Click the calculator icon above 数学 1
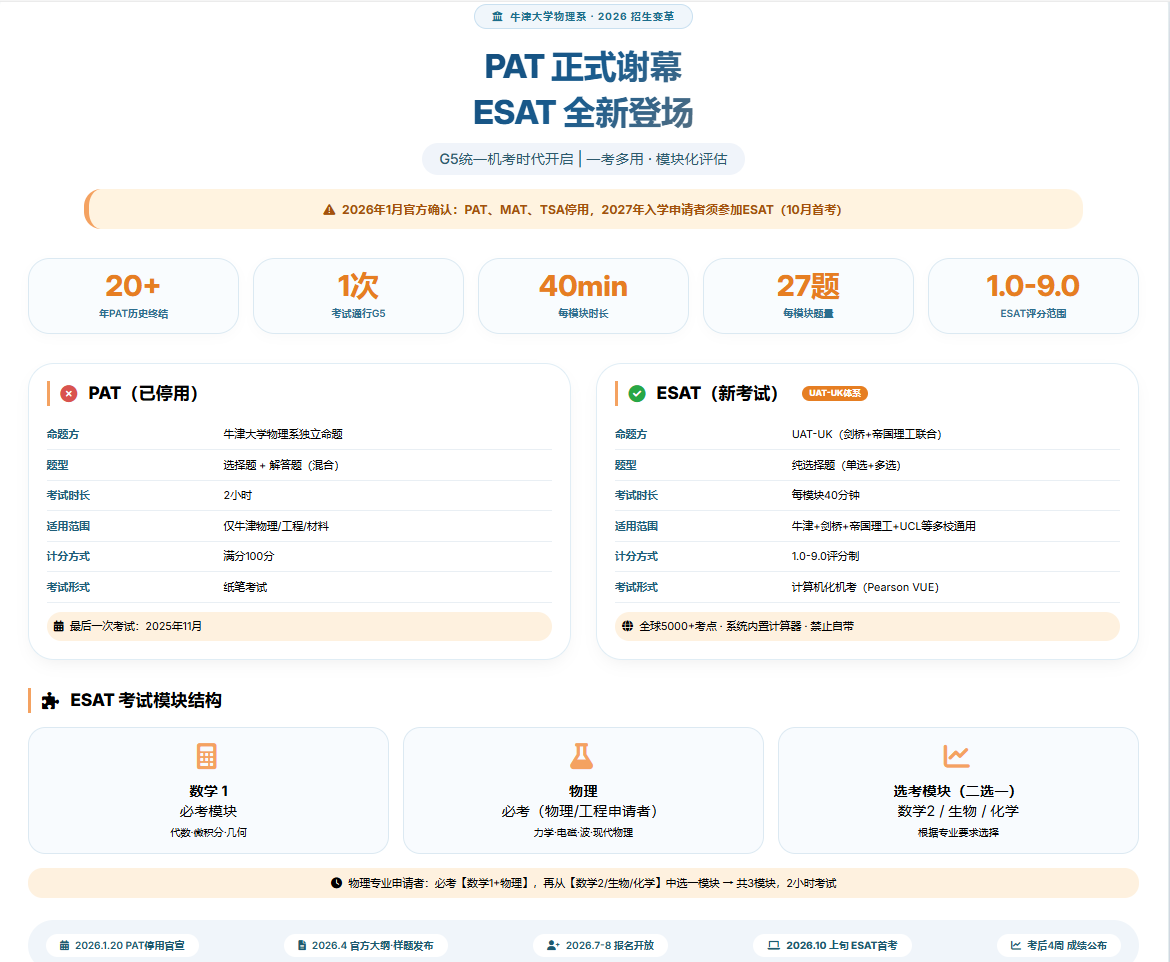The height and width of the screenshot is (962, 1170). click(x=207, y=756)
